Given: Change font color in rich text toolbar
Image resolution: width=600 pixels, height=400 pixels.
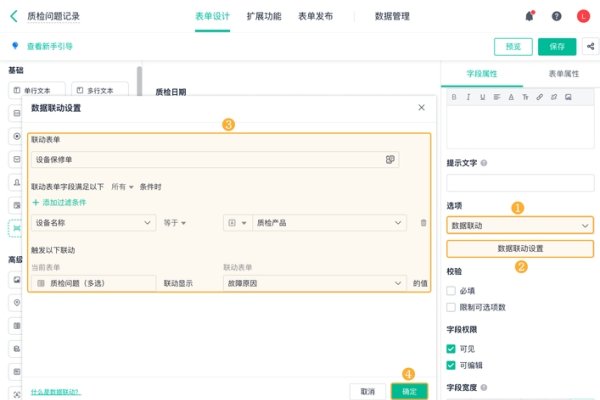Looking at the screenshot, I should pos(511,97).
